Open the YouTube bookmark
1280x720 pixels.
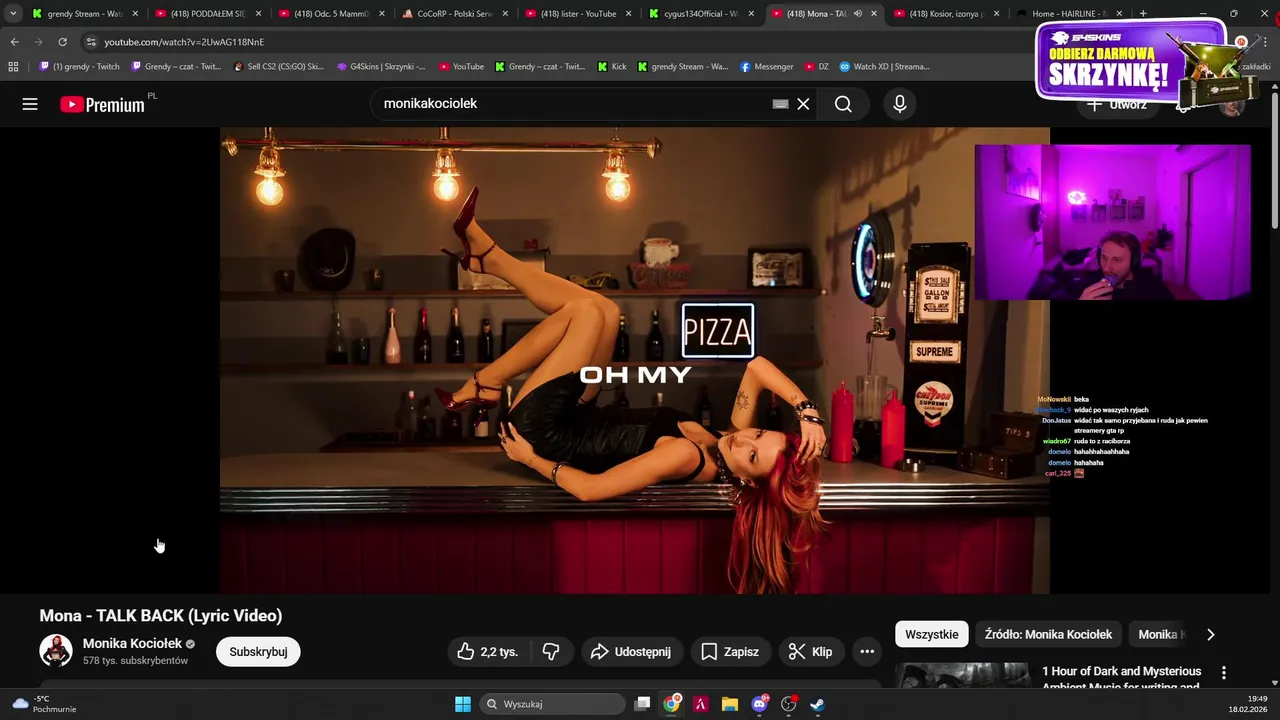(x=461, y=67)
